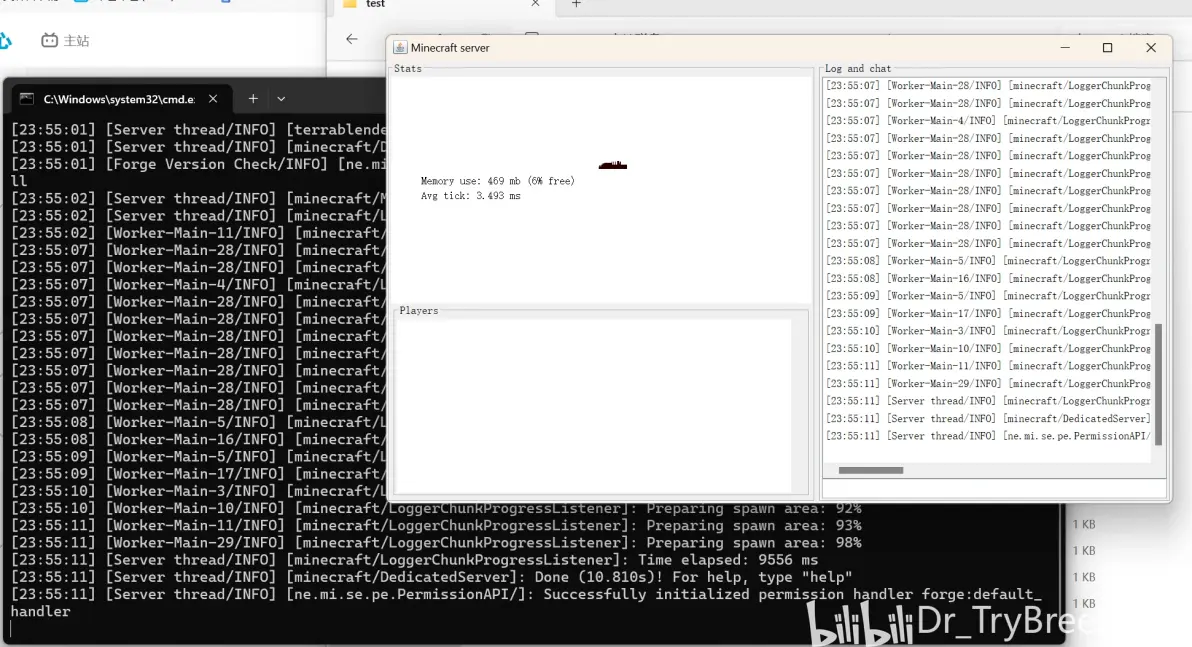Click the horizontal scrollbar thumb in Log and chat

[870, 470]
